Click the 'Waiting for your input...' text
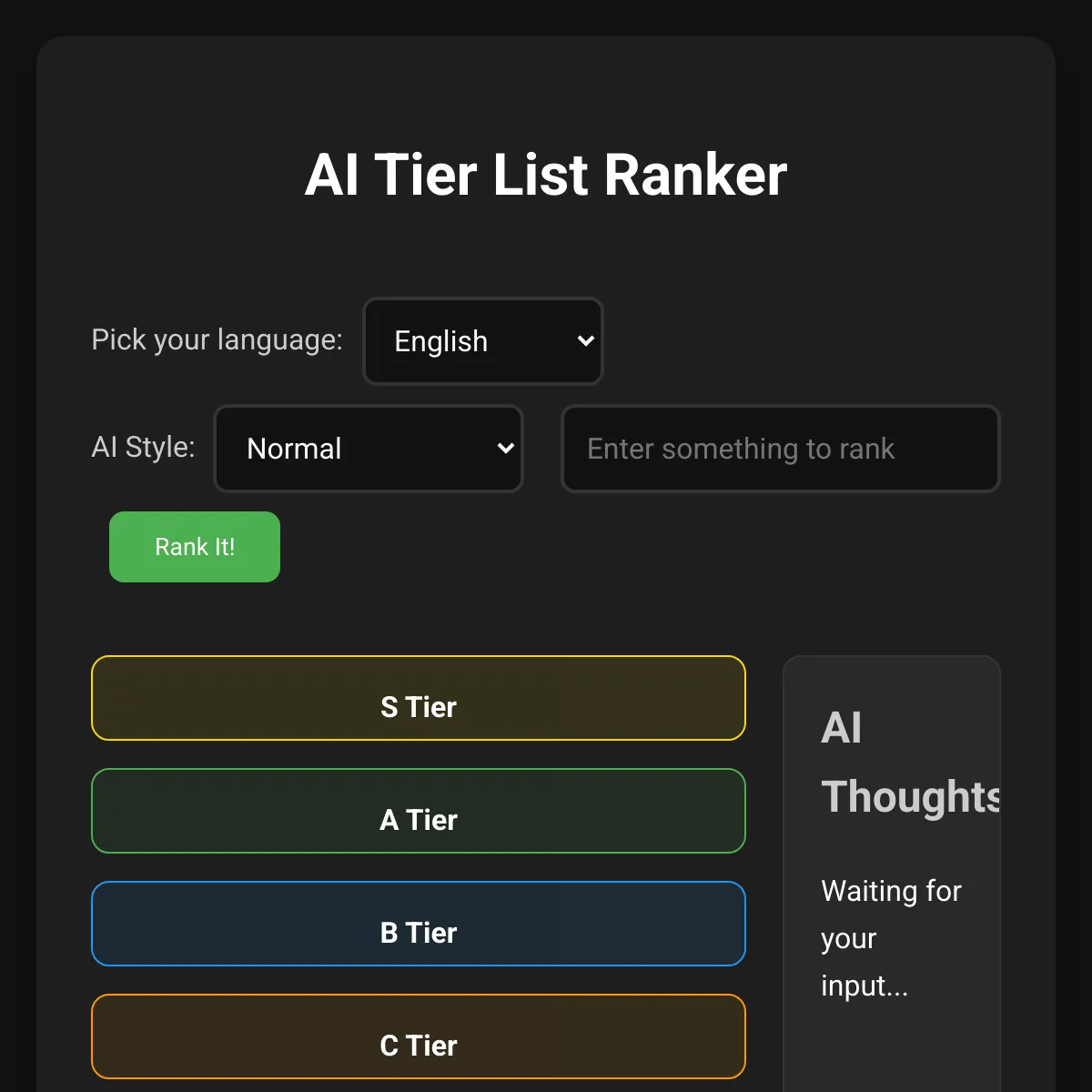This screenshot has height=1092, width=1092. pos(891,938)
